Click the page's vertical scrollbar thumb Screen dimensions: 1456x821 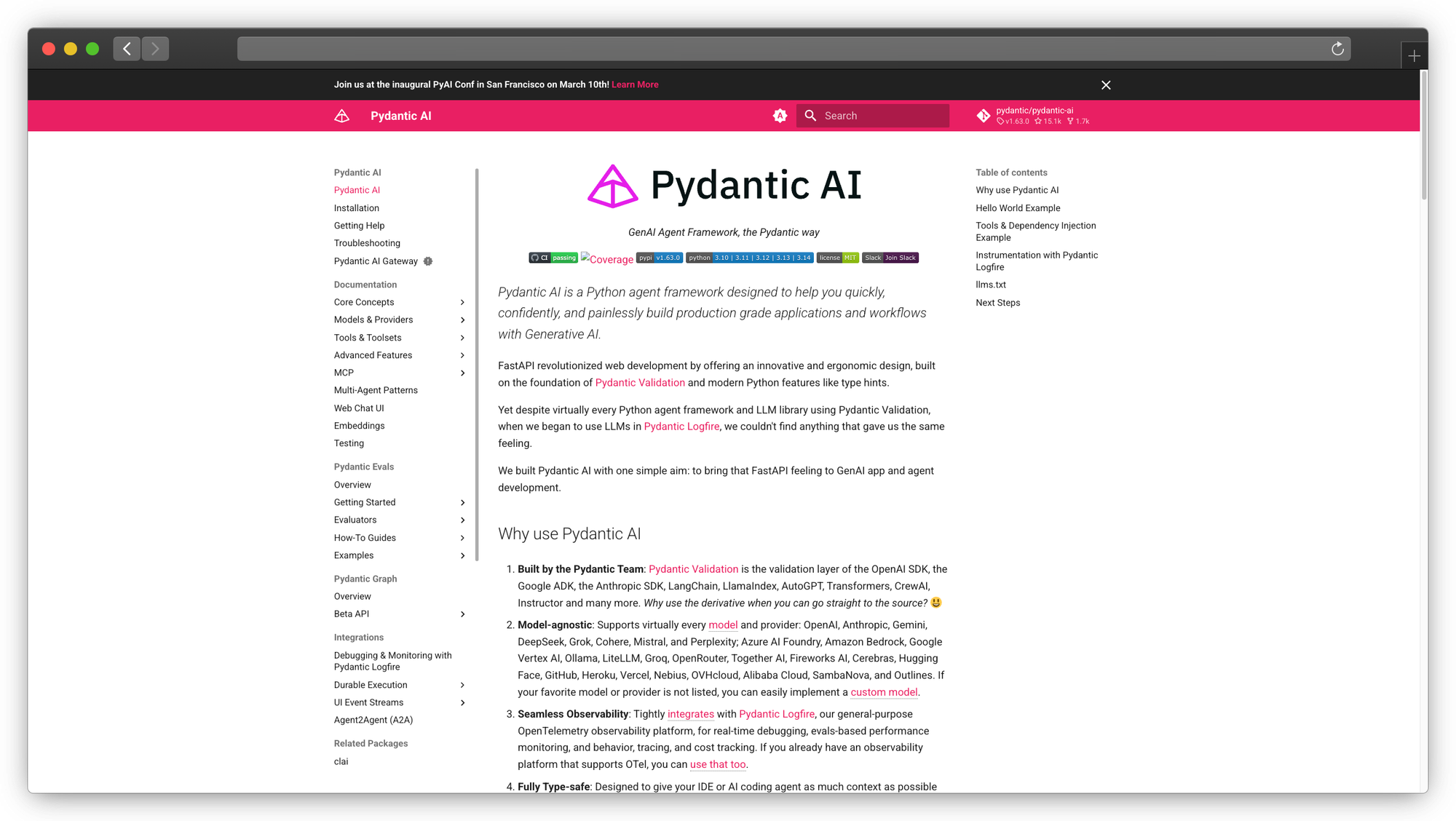[1424, 135]
